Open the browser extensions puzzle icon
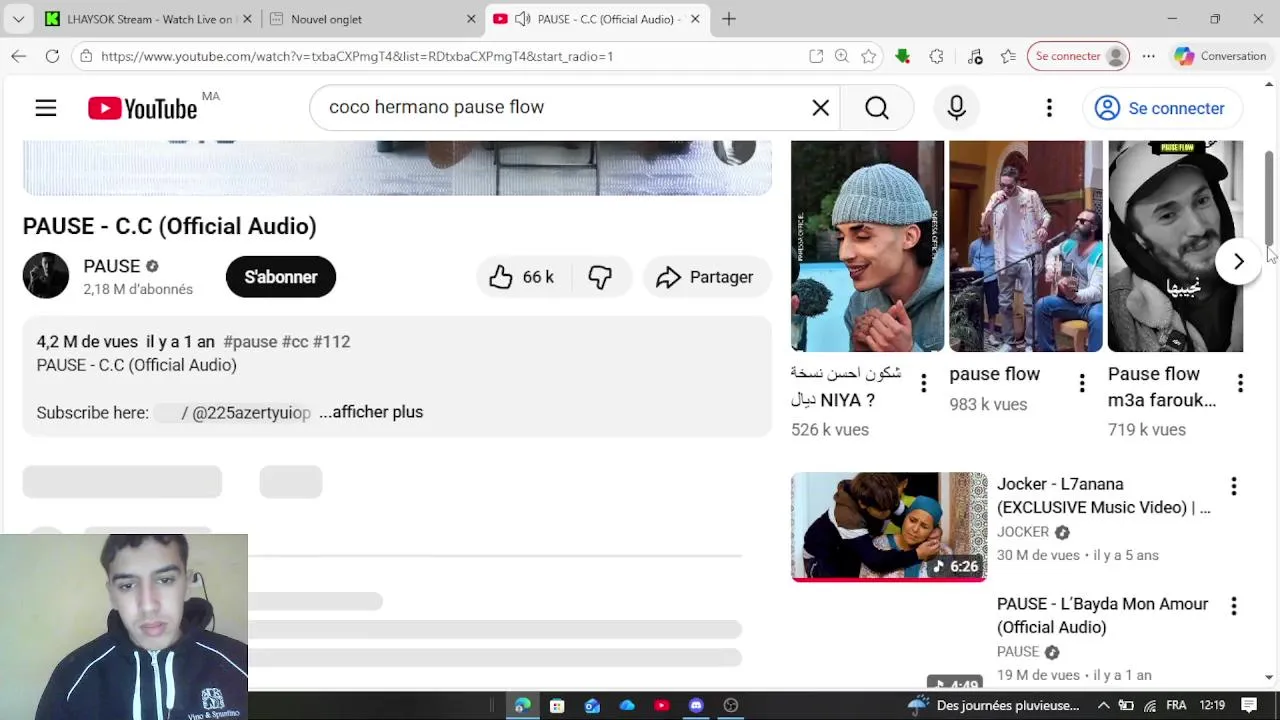The height and width of the screenshot is (720, 1280). tap(936, 56)
